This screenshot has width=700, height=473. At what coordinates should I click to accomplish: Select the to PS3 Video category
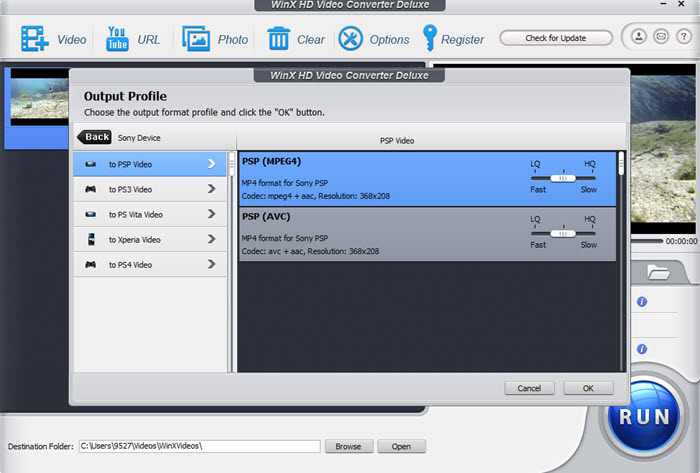coord(150,189)
